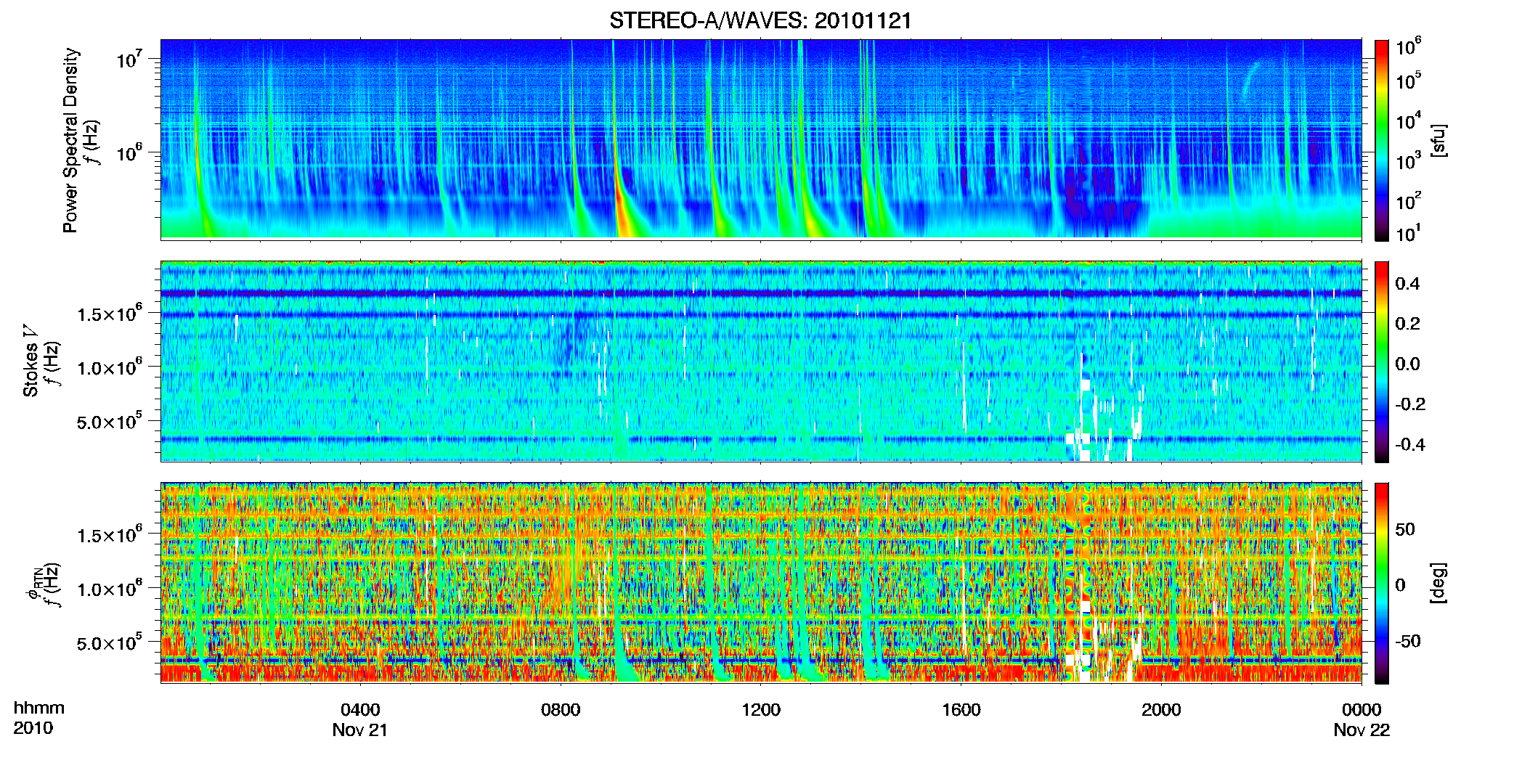Click the [sfu] colorbar unit label
The image size is (1522, 784).
(1438, 140)
